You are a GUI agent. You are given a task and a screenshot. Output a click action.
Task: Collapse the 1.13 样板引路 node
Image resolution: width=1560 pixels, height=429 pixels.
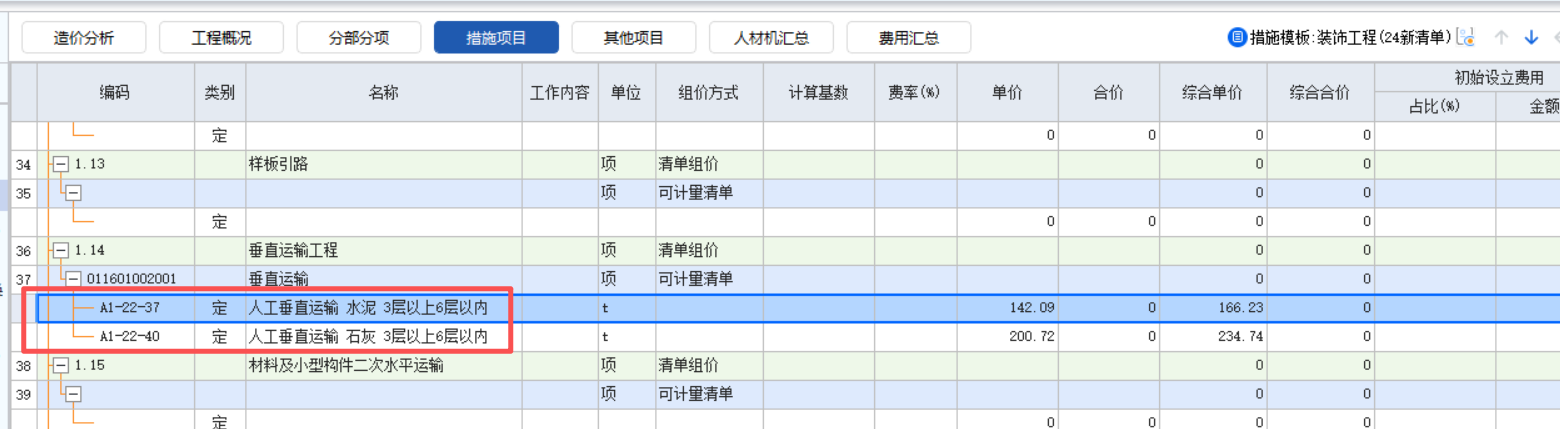pyautogui.click(x=60, y=164)
